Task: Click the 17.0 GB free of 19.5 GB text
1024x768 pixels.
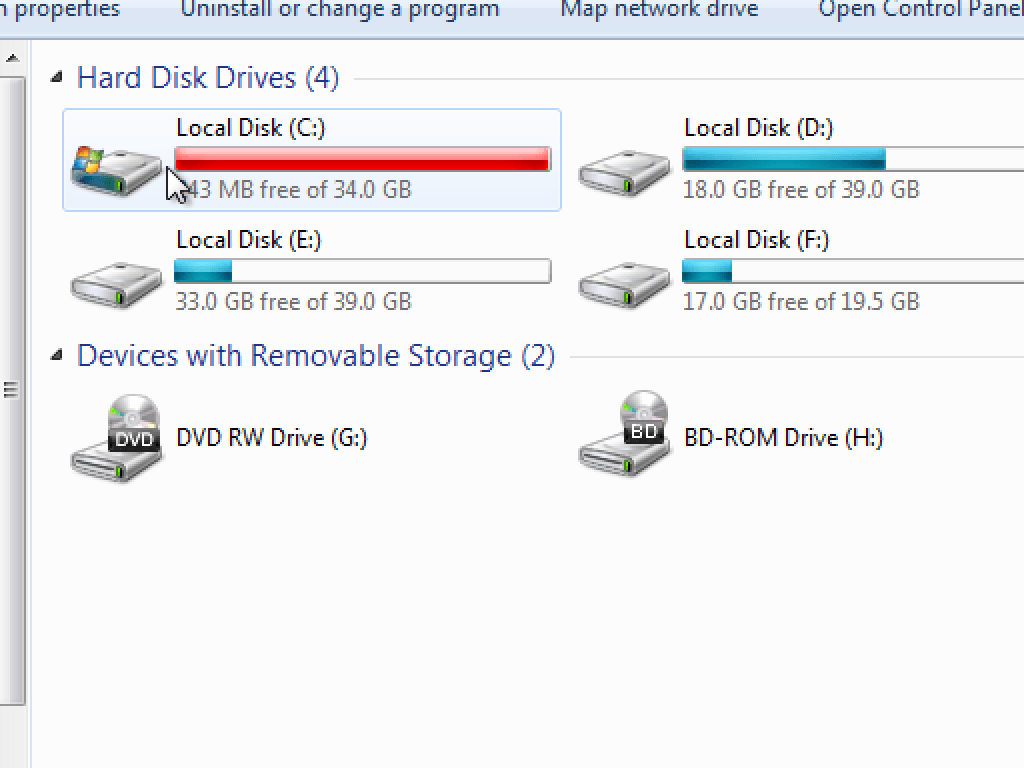Action: coord(800,302)
